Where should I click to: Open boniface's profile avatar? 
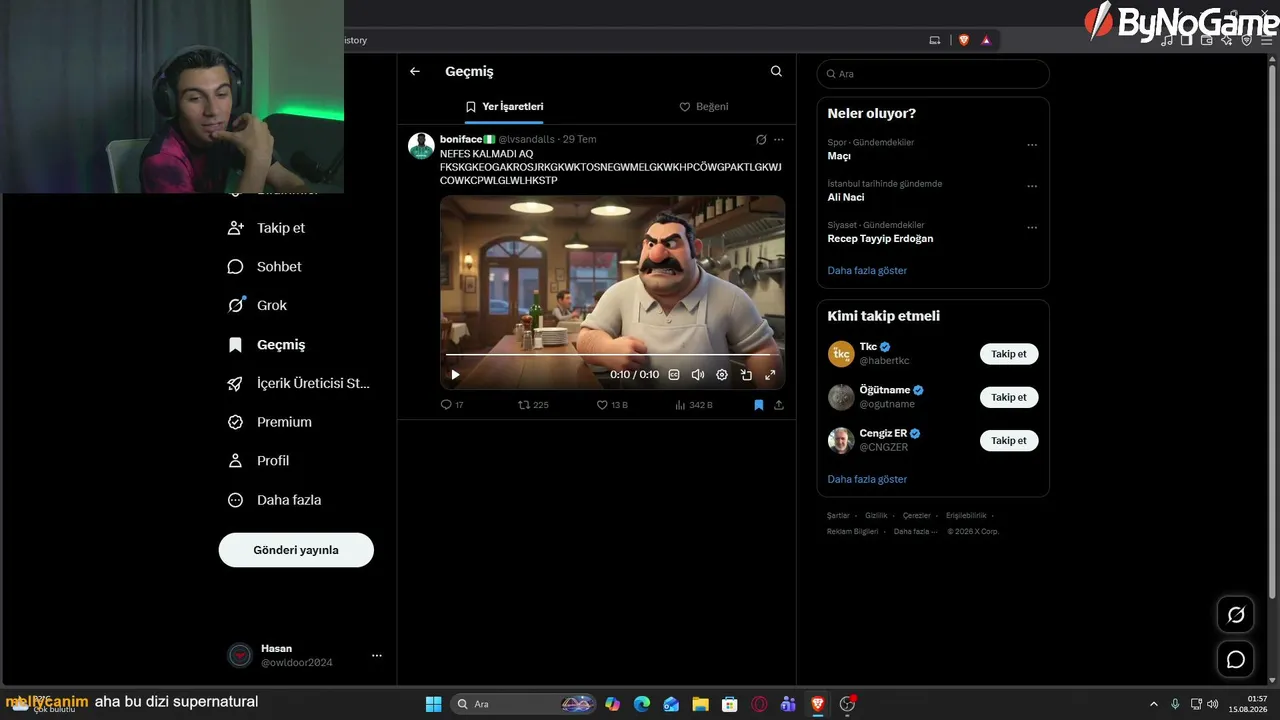tap(421, 145)
